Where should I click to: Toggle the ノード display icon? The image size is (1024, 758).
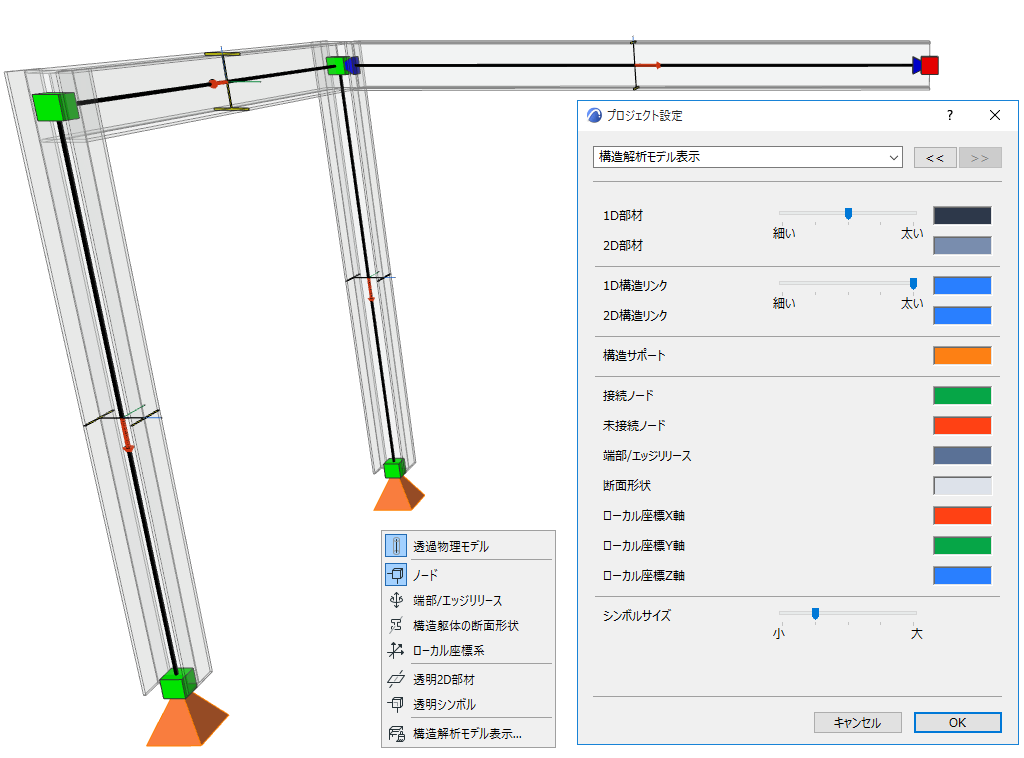click(396, 575)
